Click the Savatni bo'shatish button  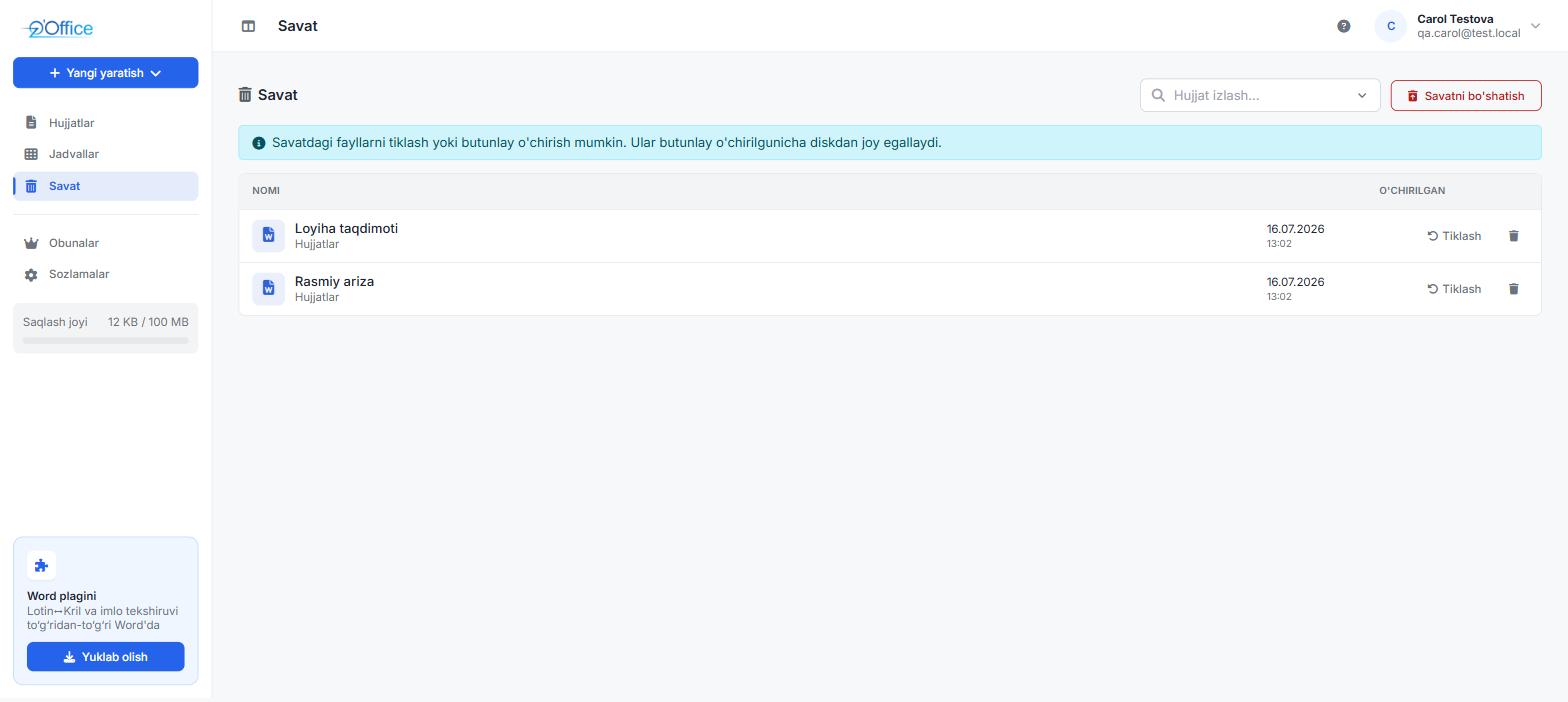1466,96
